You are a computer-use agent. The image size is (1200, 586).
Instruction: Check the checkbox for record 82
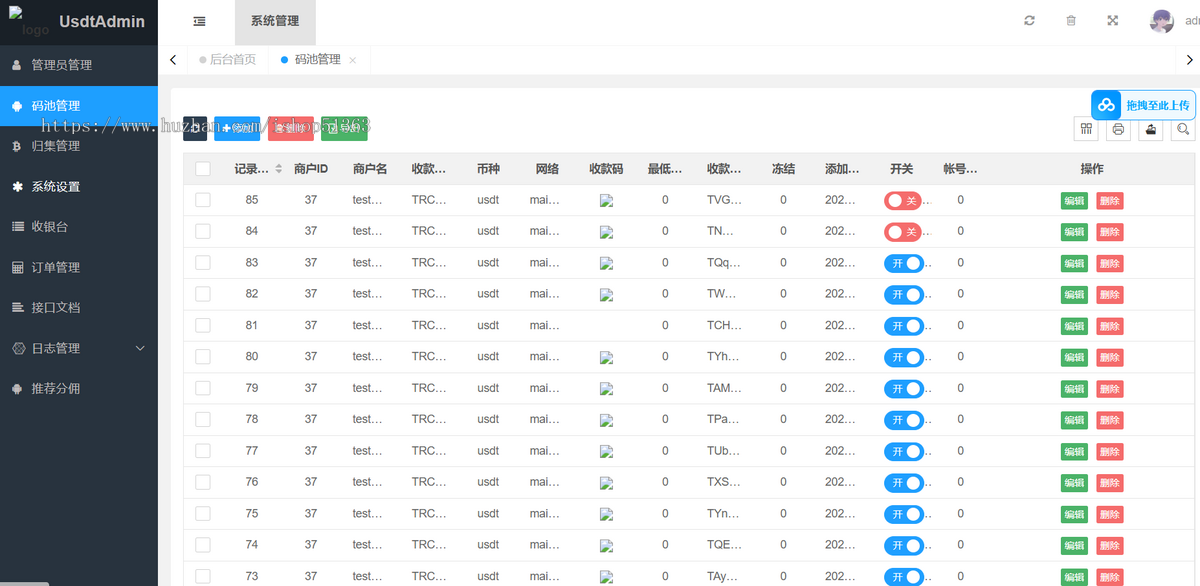pyautogui.click(x=203, y=294)
